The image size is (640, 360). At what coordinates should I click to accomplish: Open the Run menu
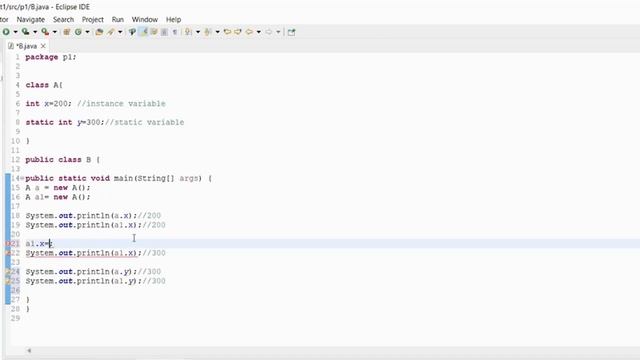coord(118,19)
